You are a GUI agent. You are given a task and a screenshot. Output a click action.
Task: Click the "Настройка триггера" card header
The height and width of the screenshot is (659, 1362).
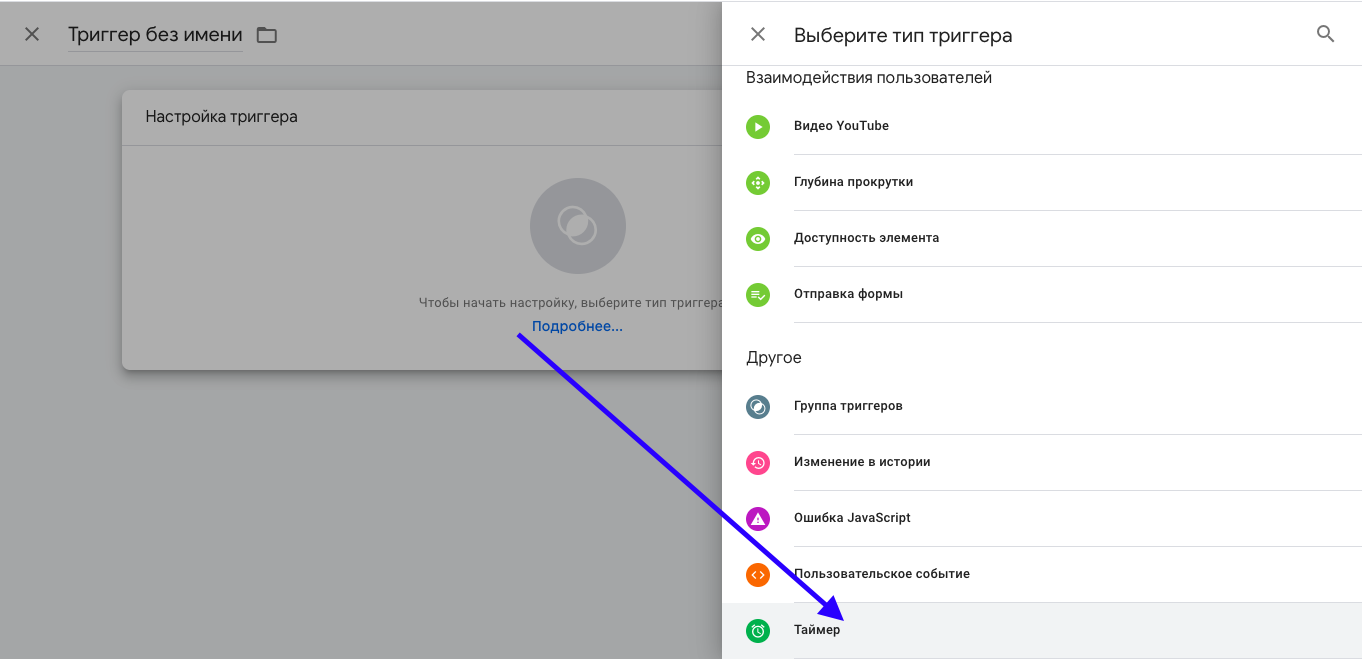(x=422, y=117)
